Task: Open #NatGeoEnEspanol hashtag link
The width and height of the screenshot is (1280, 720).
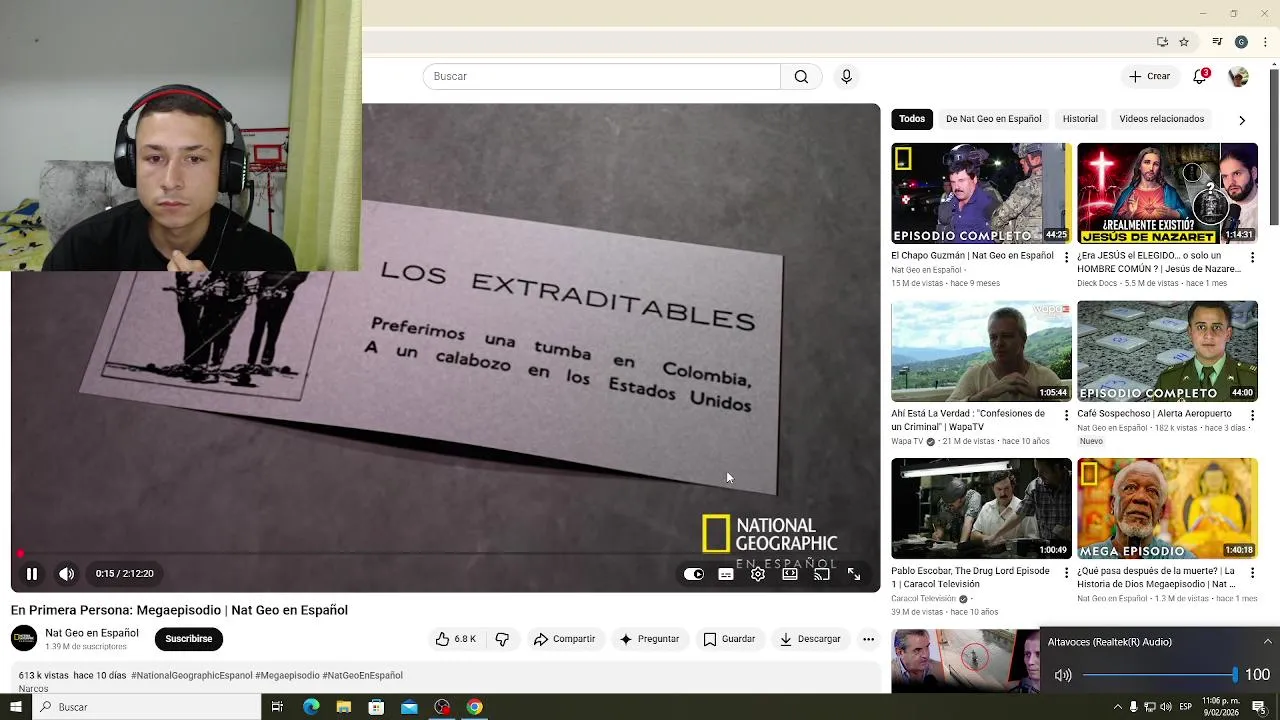Action: coord(362,676)
